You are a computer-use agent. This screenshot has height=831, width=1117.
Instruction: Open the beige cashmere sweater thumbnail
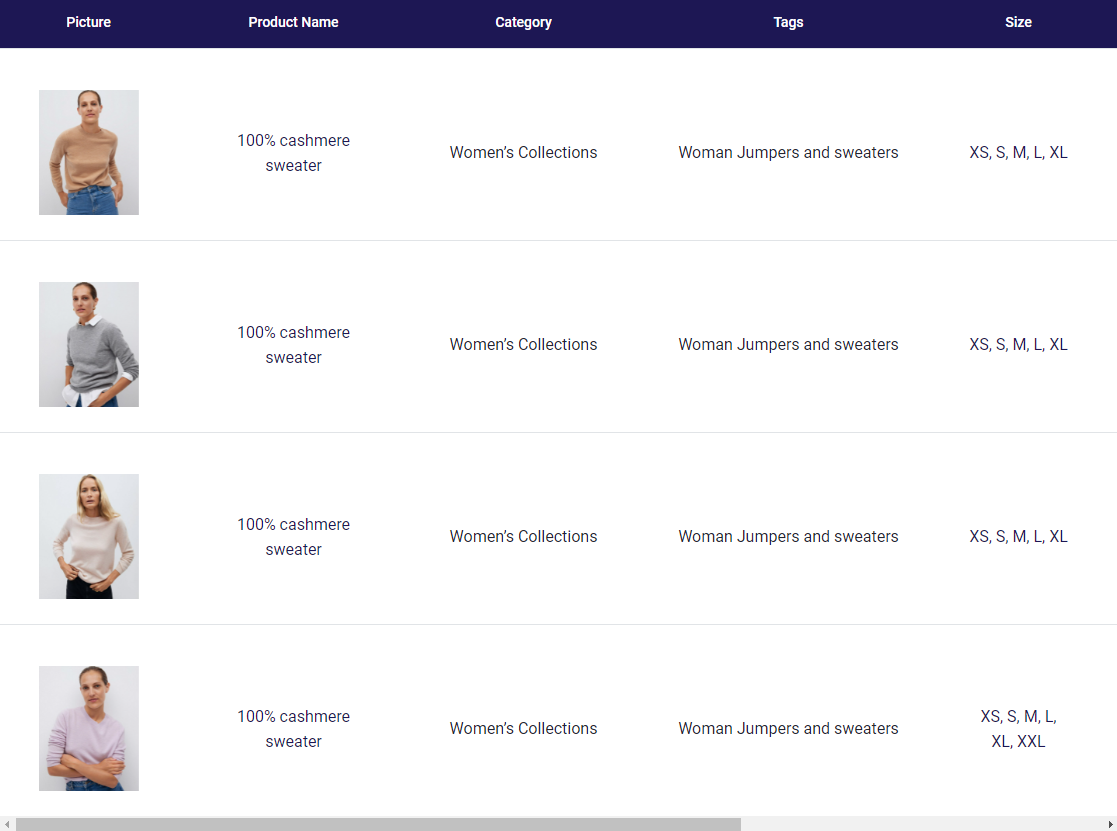(89, 536)
